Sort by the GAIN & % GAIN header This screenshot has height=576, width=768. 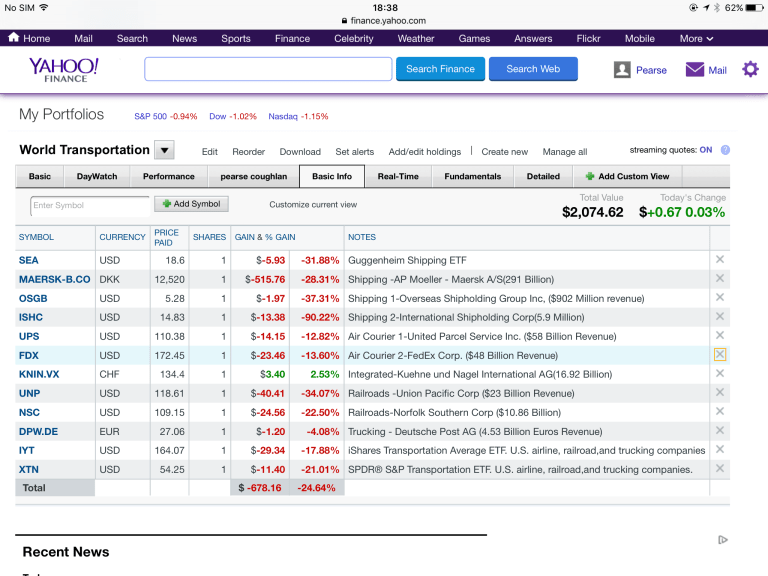[265, 237]
